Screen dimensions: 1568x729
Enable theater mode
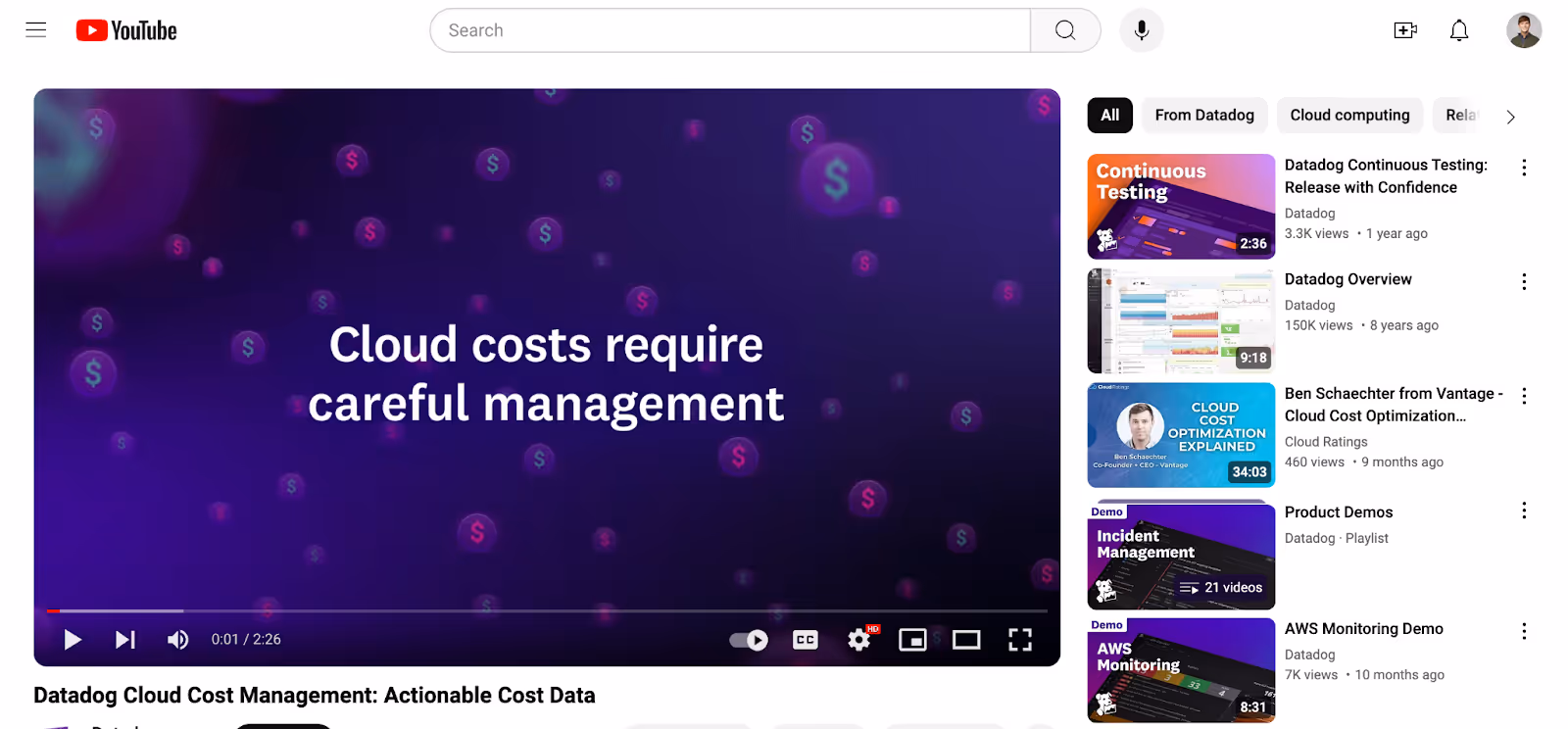[966, 640]
